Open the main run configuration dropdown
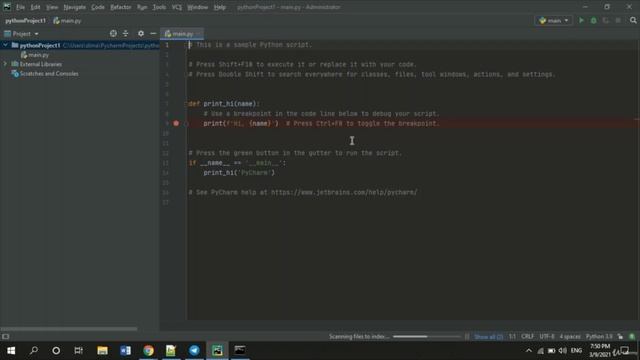 click(x=553, y=20)
